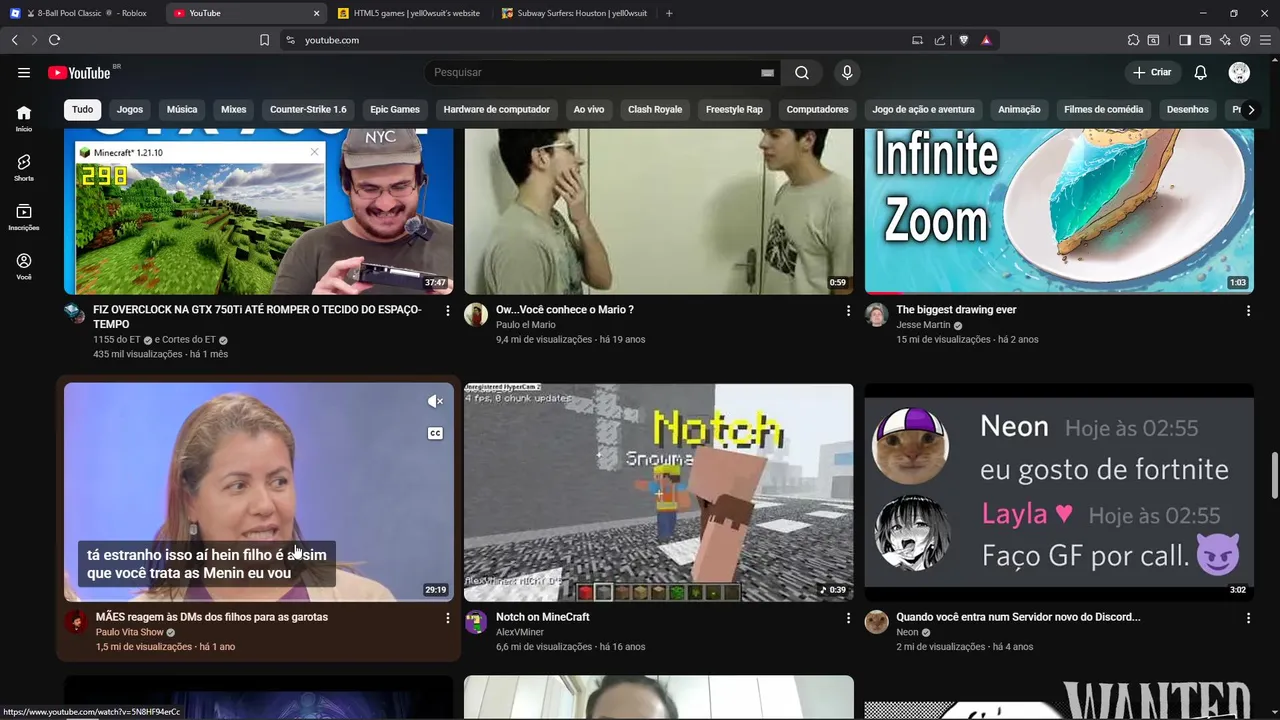Click the Criar button
This screenshot has height=720, width=1280.
1152,72
